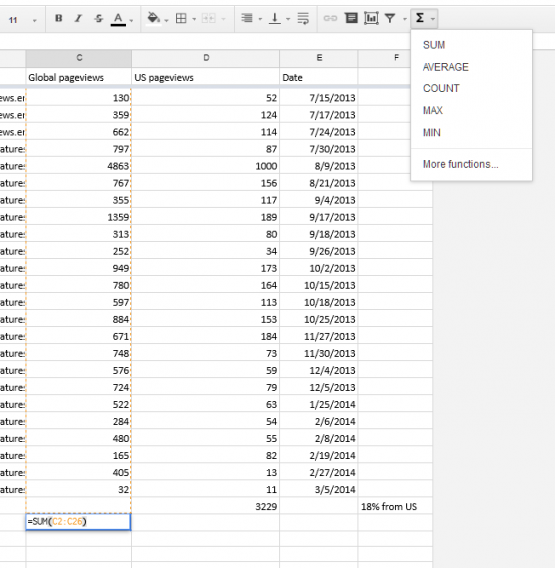Insert comment icon
Screen dimensions: 555x568
(351, 18)
